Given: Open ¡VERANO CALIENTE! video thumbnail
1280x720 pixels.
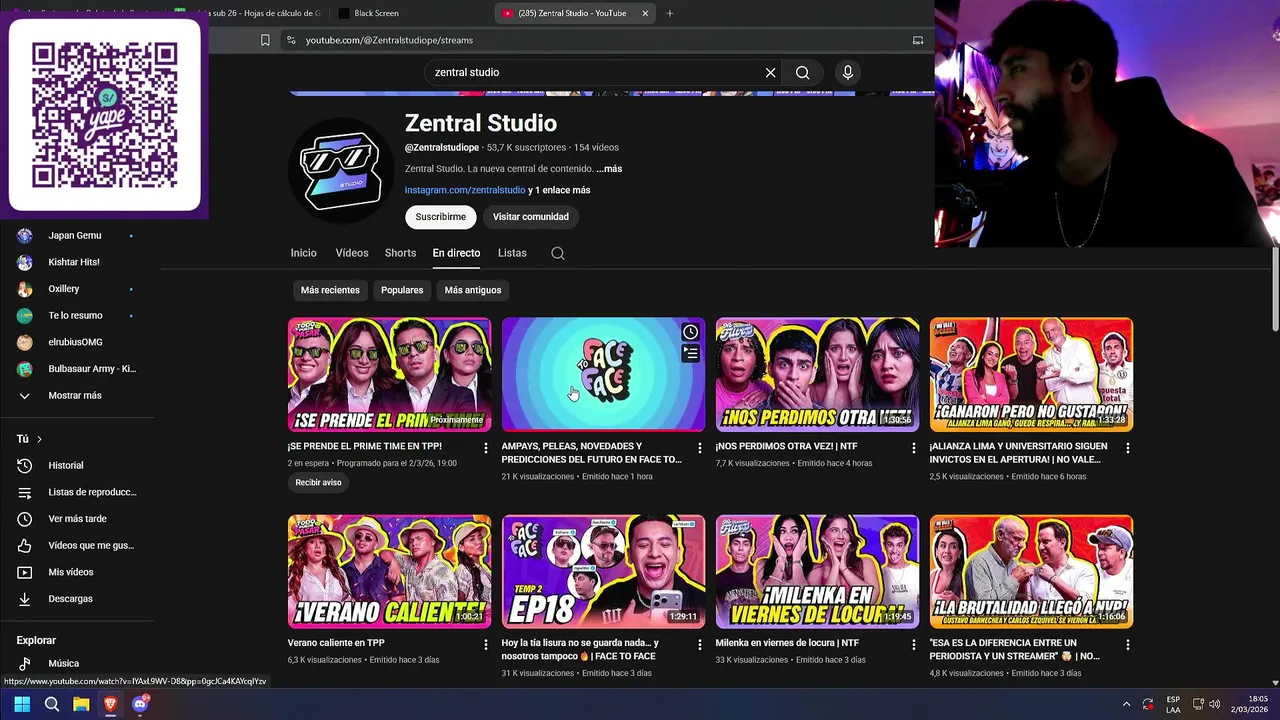Looking at the screenshot, I should coord(389,572).
